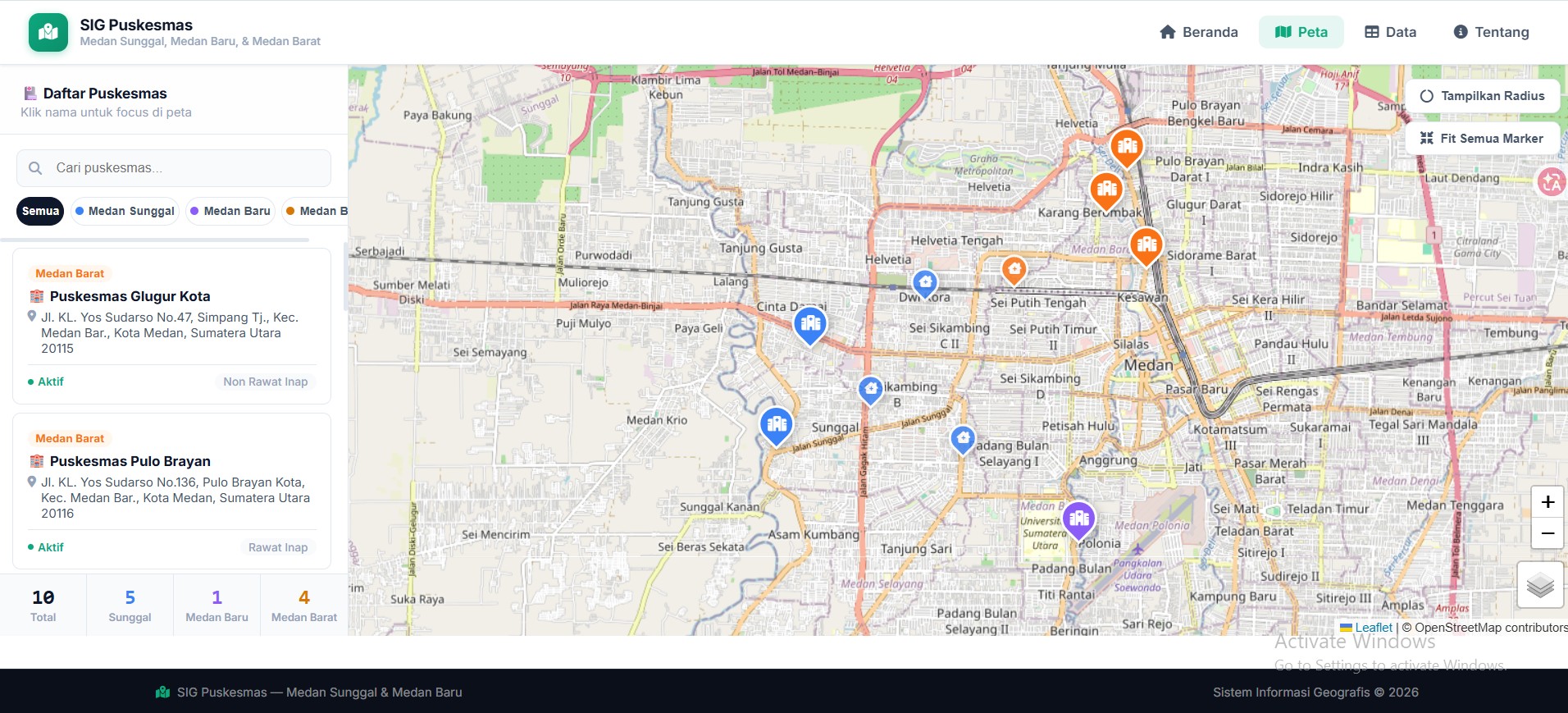Click Fit Semua Marker button

(x=1483, y=139)
